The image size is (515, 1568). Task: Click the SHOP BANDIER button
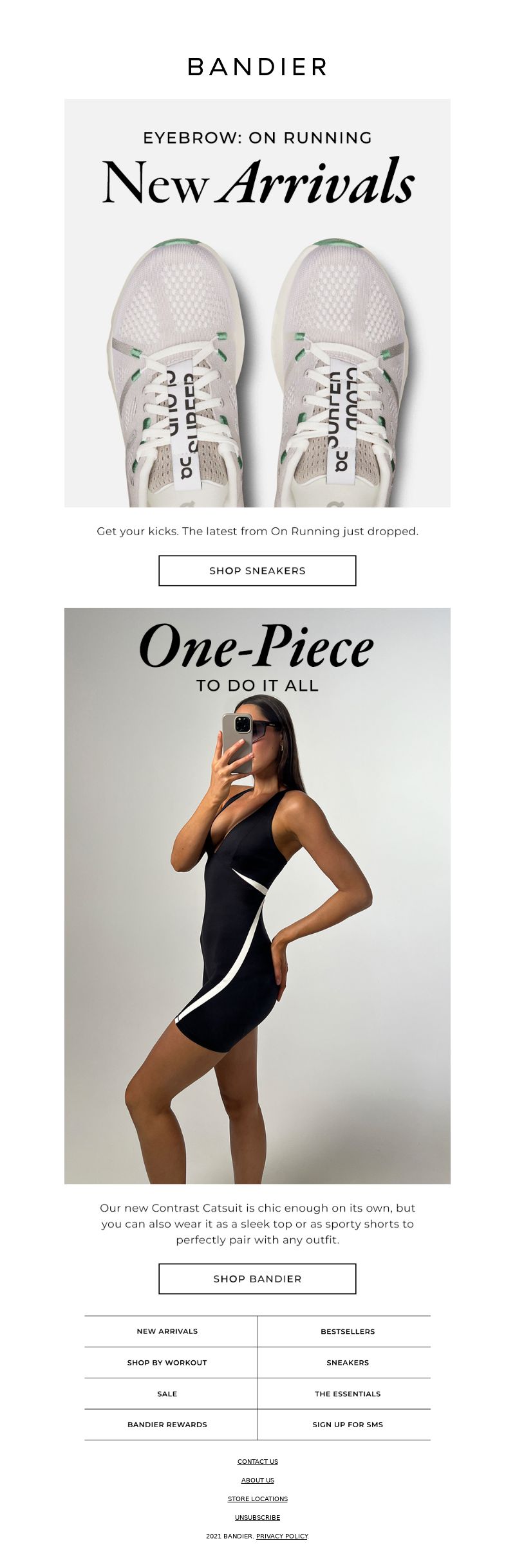[x=257, y=1279]
